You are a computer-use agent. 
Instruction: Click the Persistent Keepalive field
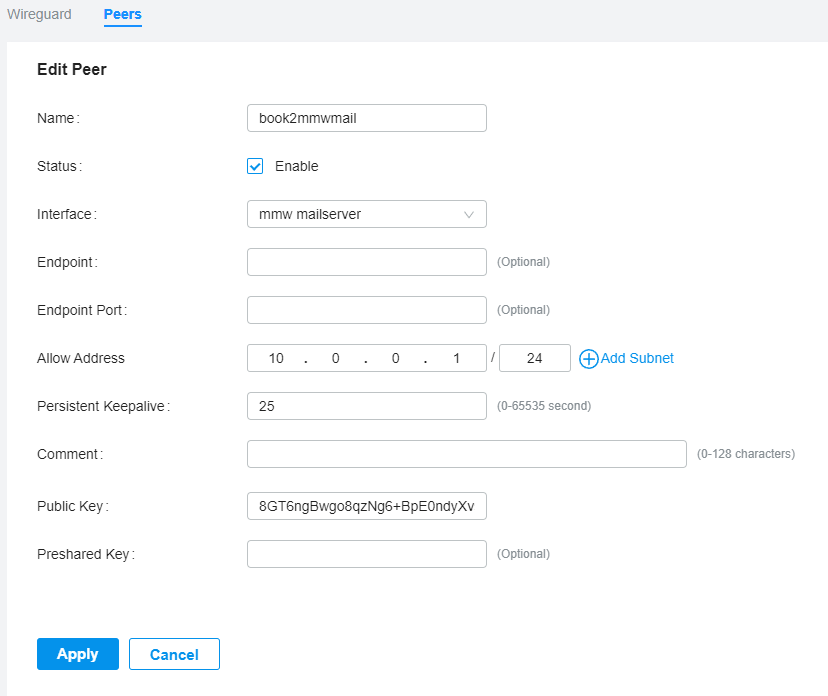coord(366,406)
